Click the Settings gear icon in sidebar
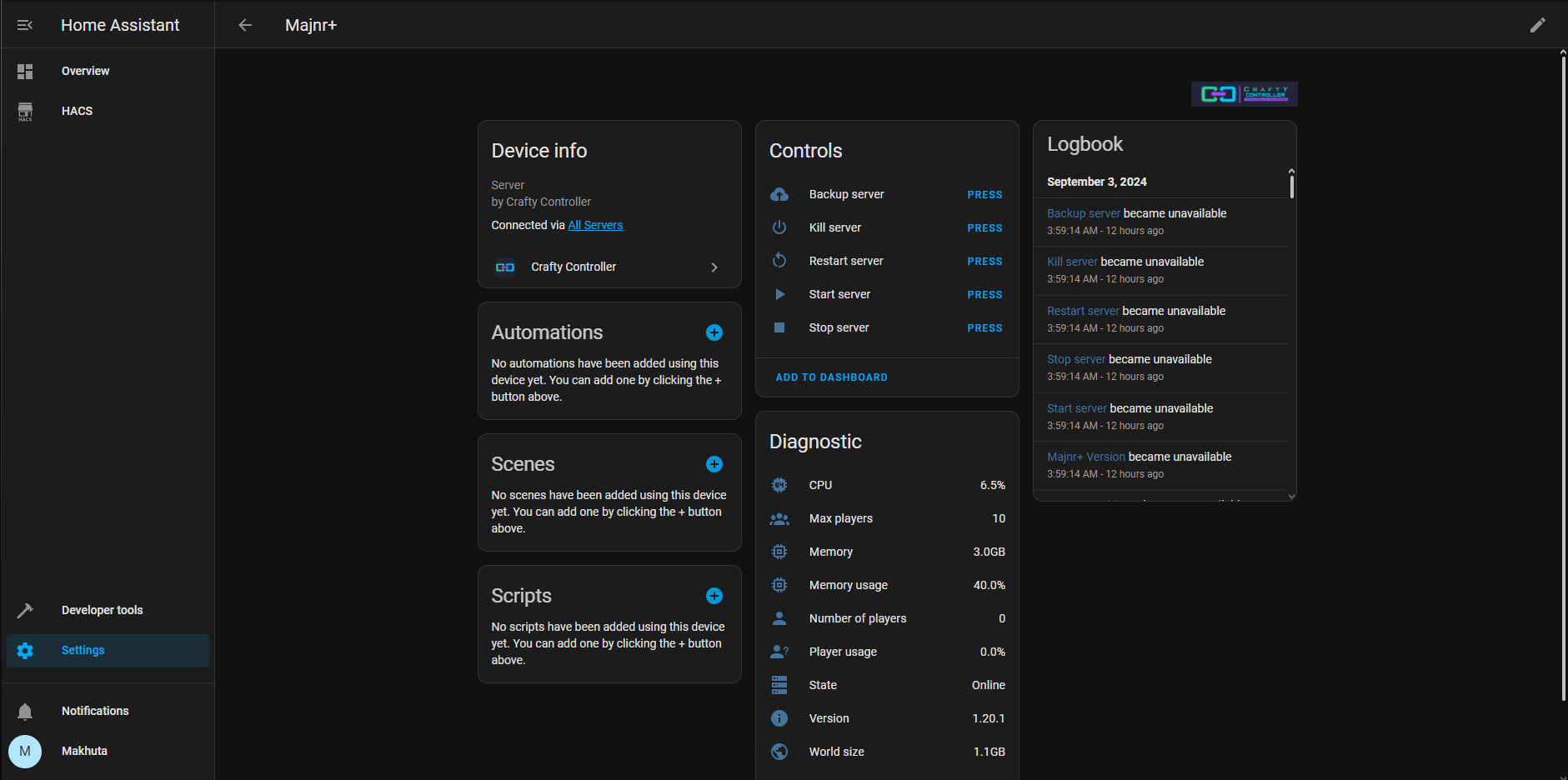 25,651
